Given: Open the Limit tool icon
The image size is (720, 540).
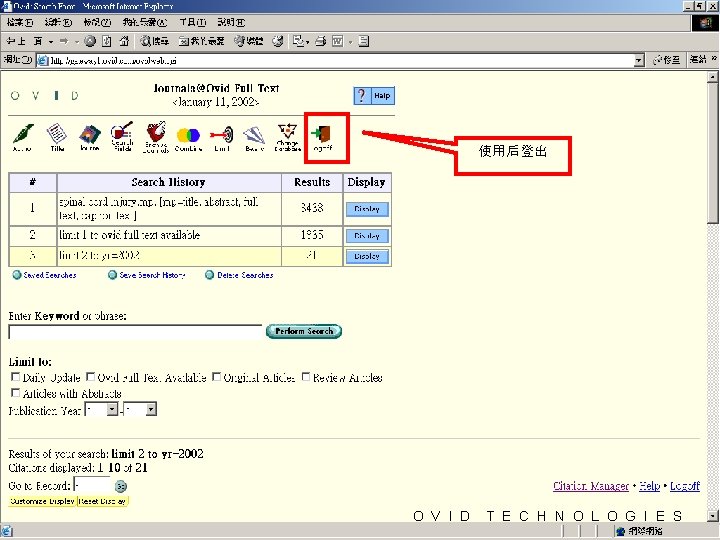Looking at the screenshot, I should pyautogui.click(x=222, y=139).
